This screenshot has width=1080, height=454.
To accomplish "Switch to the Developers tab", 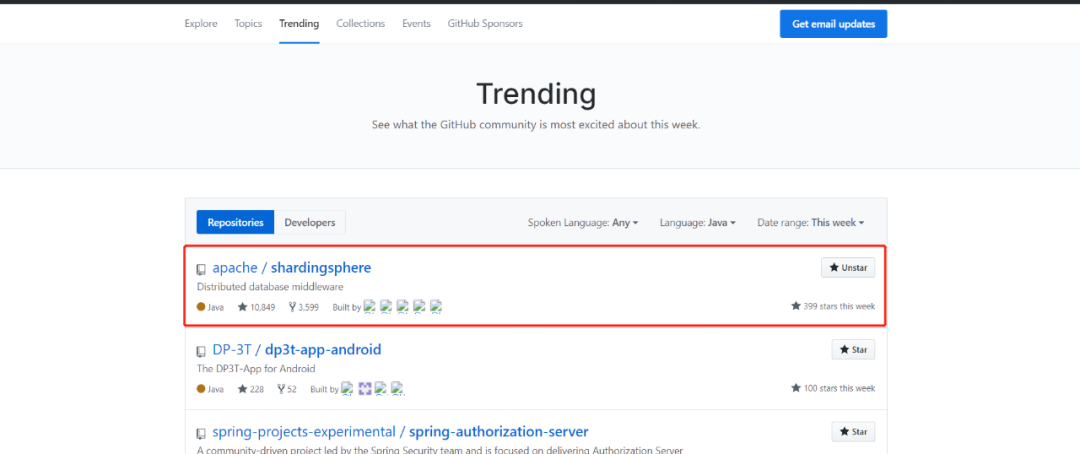I will [309, 222].
